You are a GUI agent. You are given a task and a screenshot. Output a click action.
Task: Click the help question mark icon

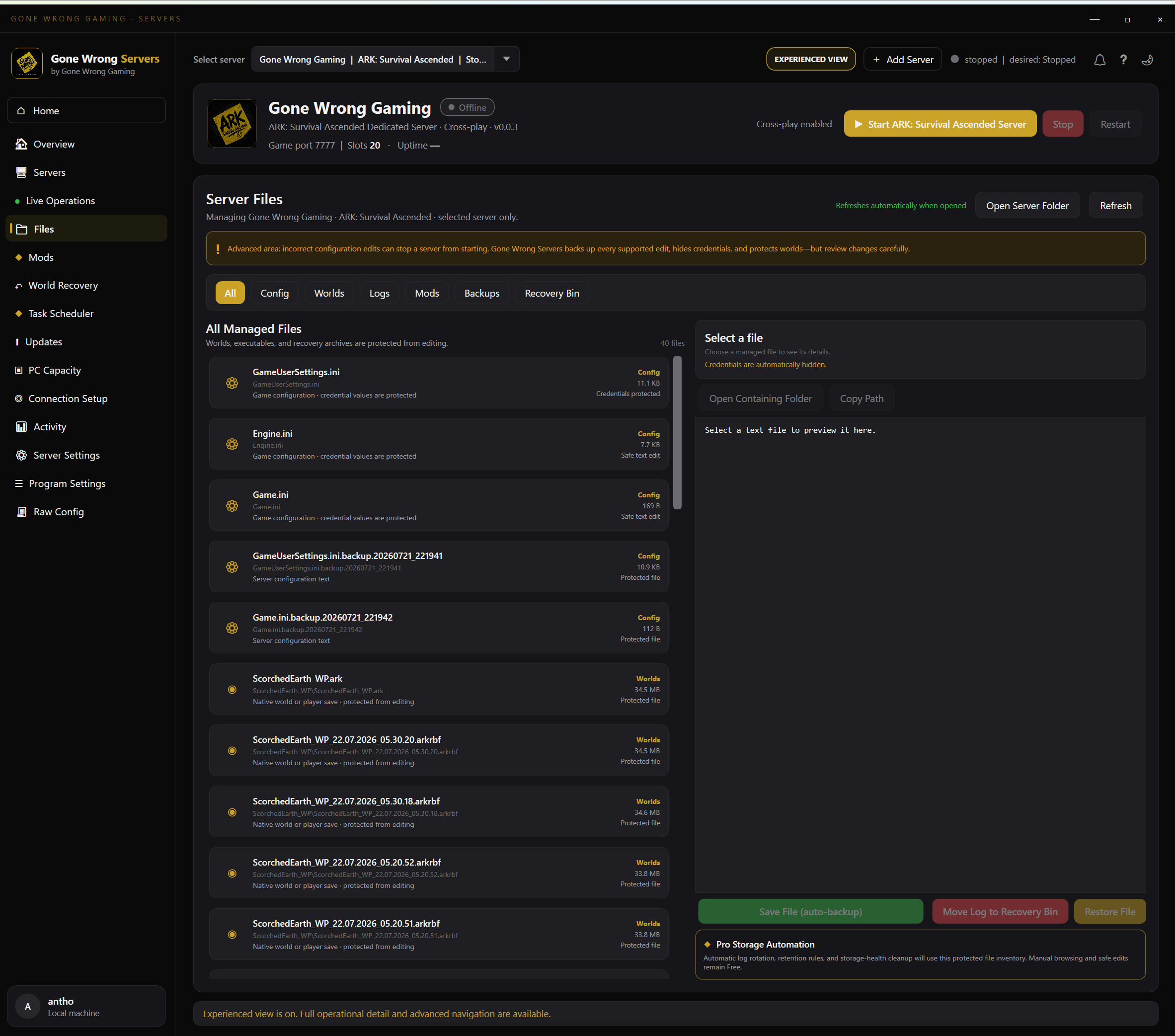tap(1123, 59)
